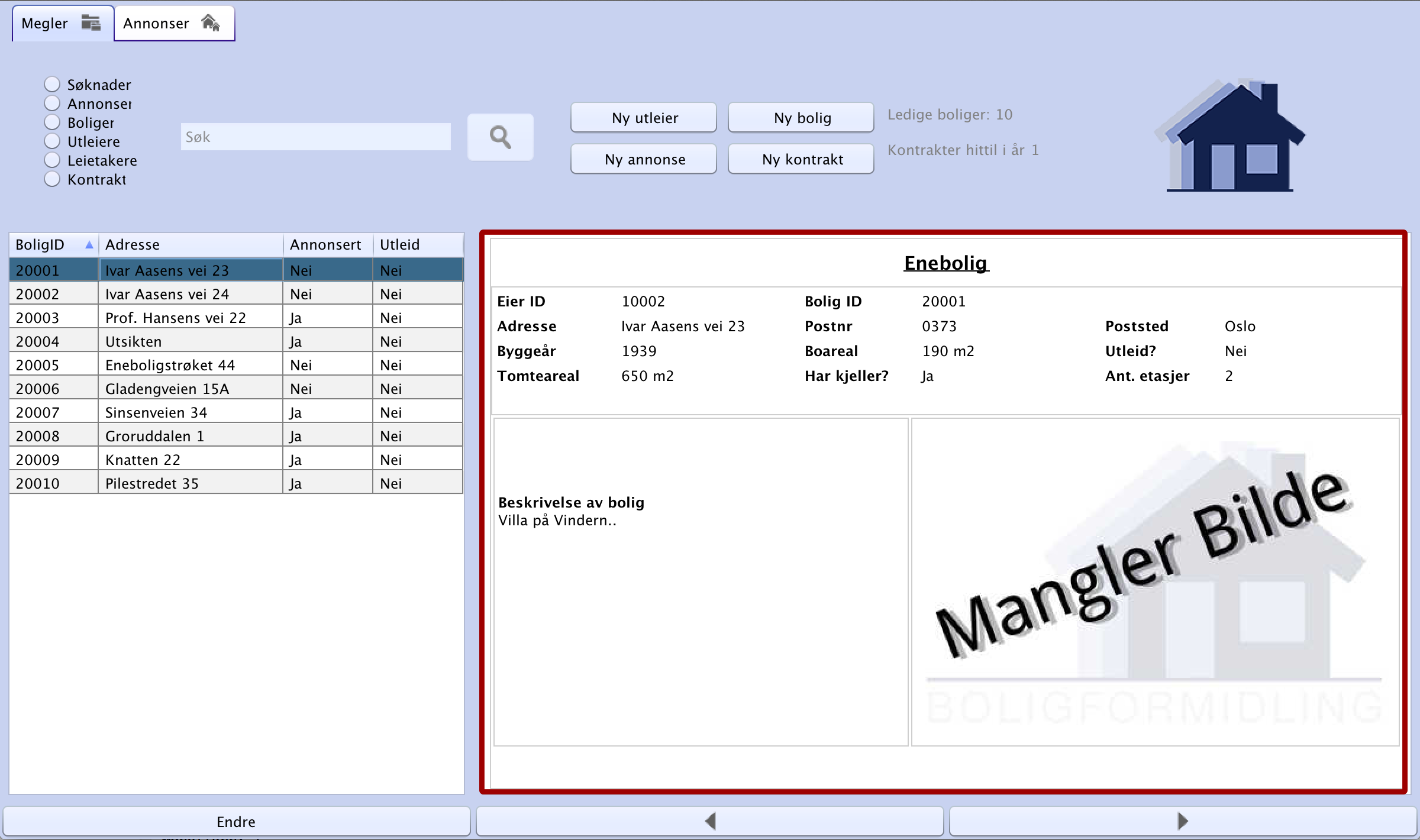Sort by the Adresse column header
Viewport: 1420px width, 840px height.
tap(191, 245)
